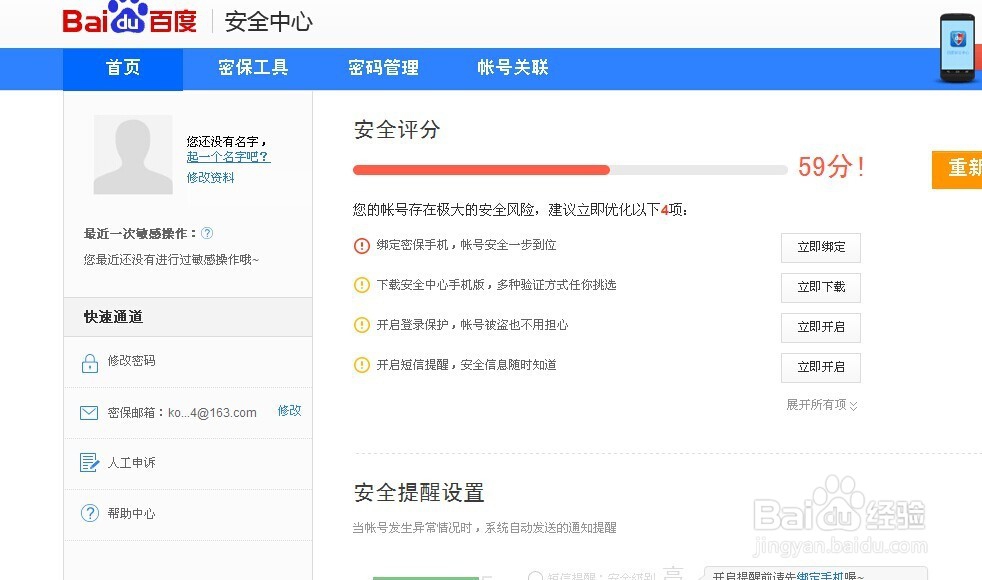Click the red security score progress bar
982x580 pixels.
[x=481, y=170]
